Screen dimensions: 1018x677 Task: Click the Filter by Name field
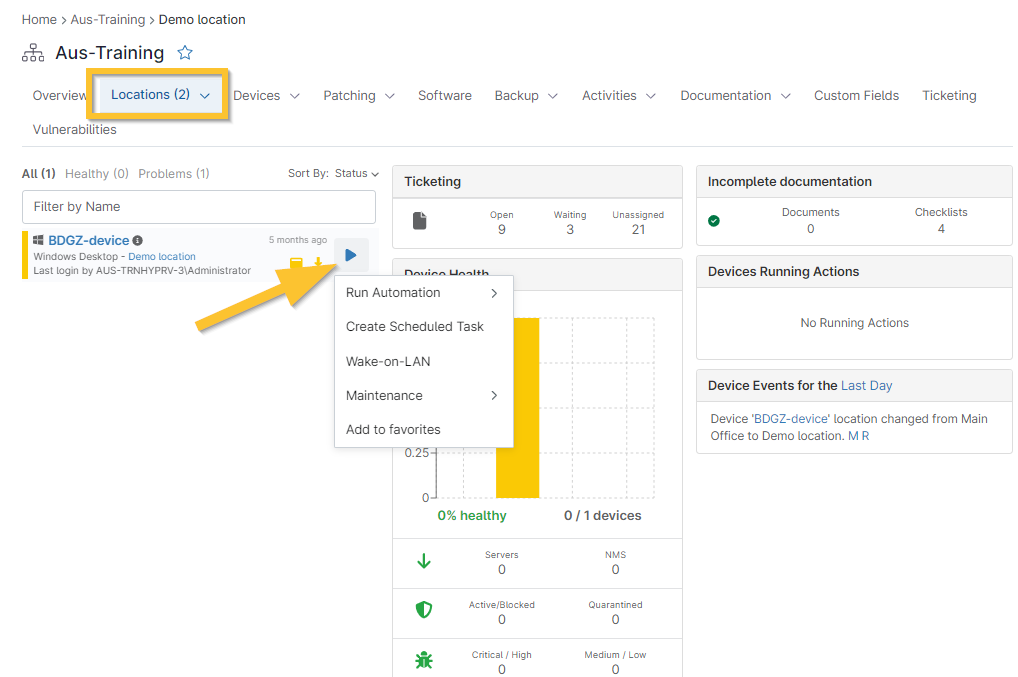point(199,207)
